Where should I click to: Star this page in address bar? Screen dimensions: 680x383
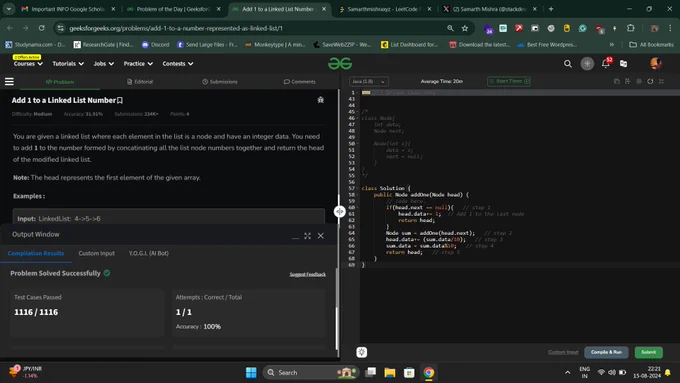pyautogui.click(x=464, y=28)
